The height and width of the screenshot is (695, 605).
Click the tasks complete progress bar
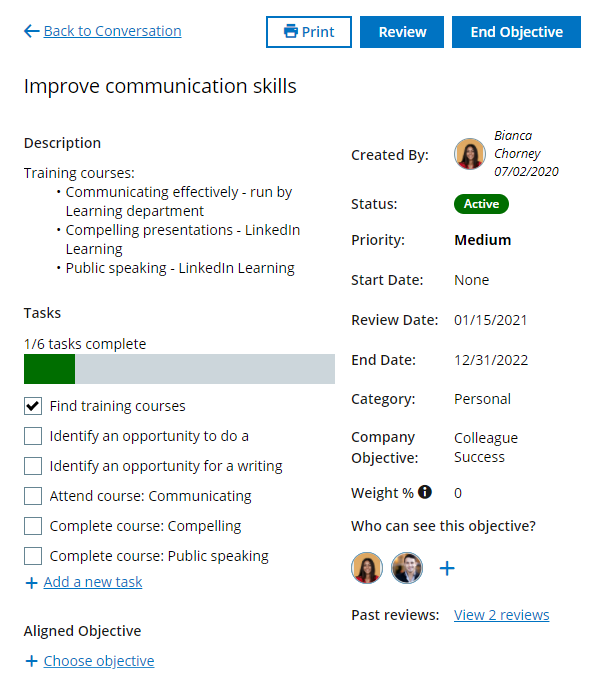pyautogui.click(x=179, y=369)
